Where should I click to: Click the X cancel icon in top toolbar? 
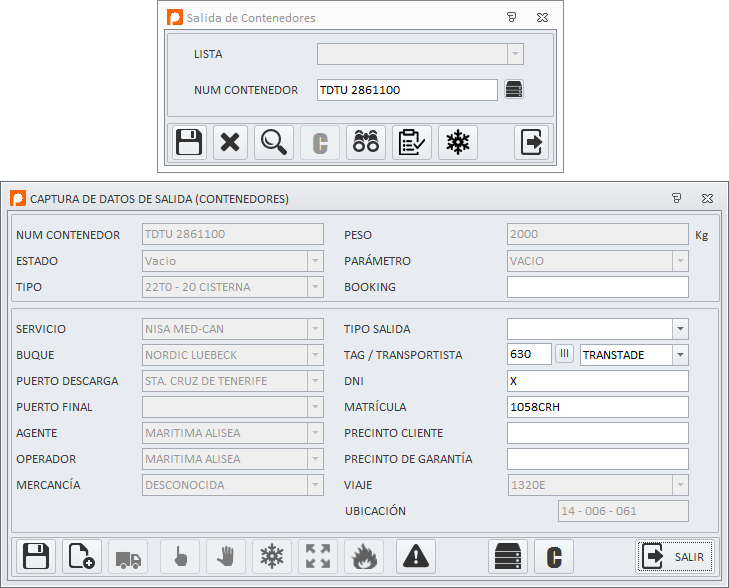[230, 143]
